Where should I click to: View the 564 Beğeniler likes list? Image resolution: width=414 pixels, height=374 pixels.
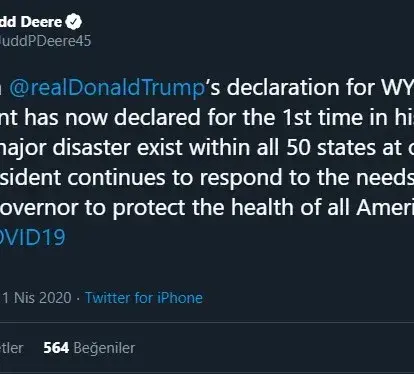point(89,348)
